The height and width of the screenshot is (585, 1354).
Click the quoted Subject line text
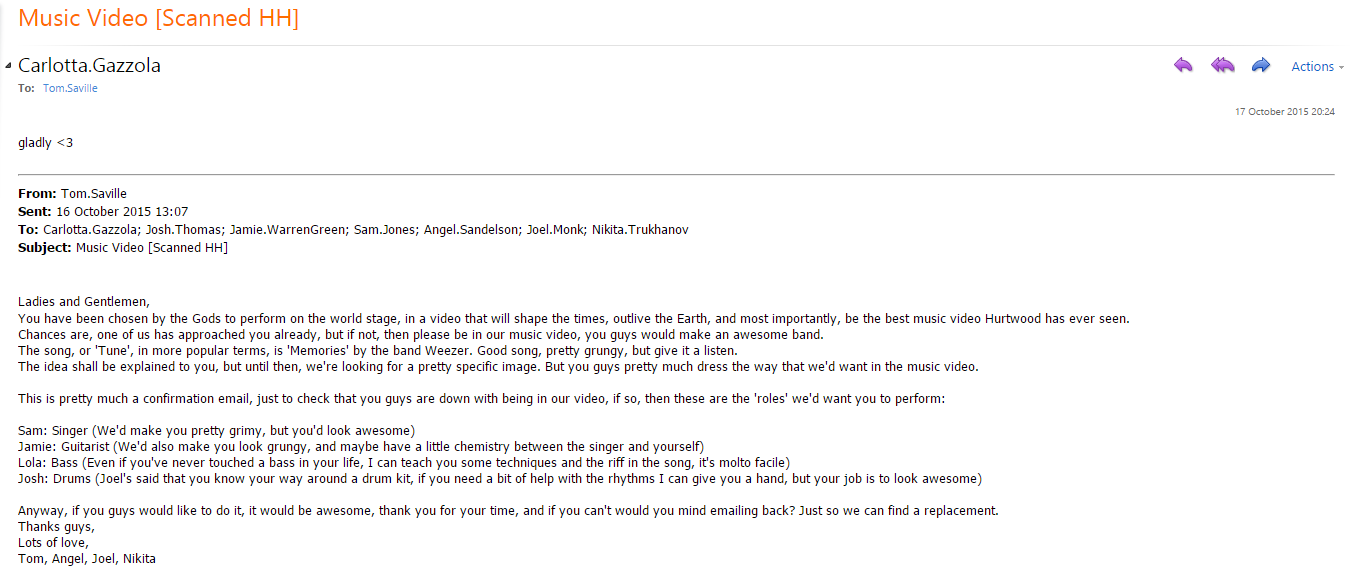click(x=152, y=248)
